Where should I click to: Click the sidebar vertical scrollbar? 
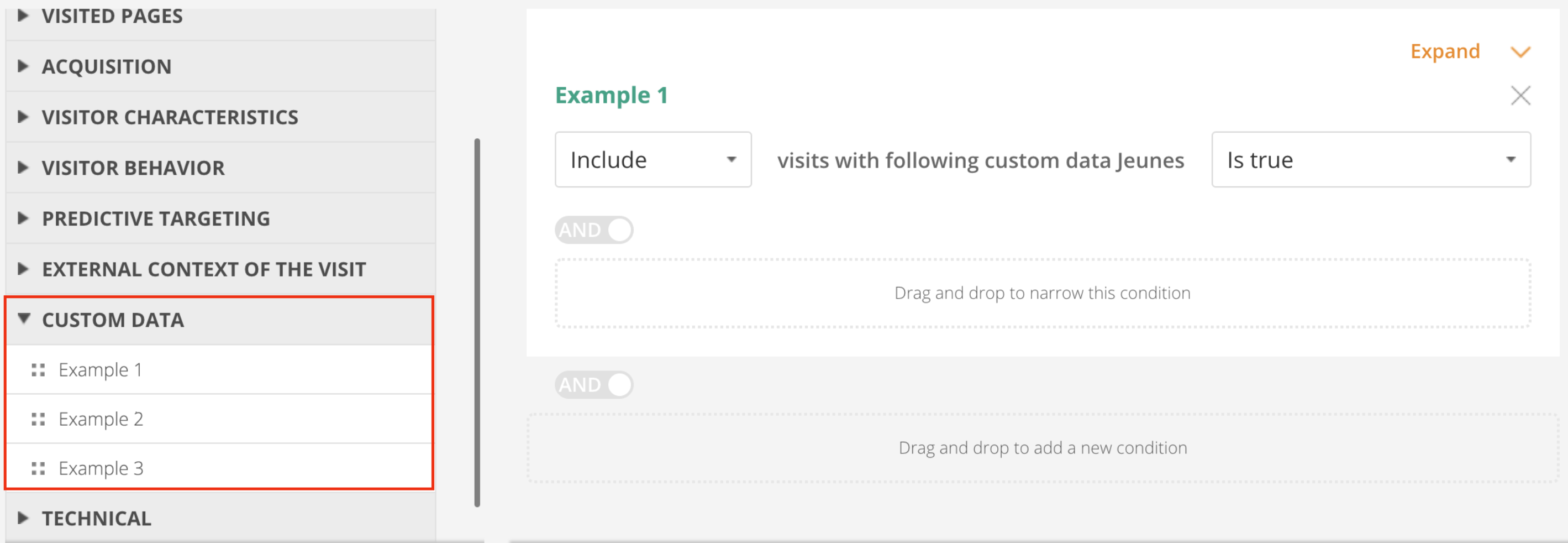click(x=477, y=322)
